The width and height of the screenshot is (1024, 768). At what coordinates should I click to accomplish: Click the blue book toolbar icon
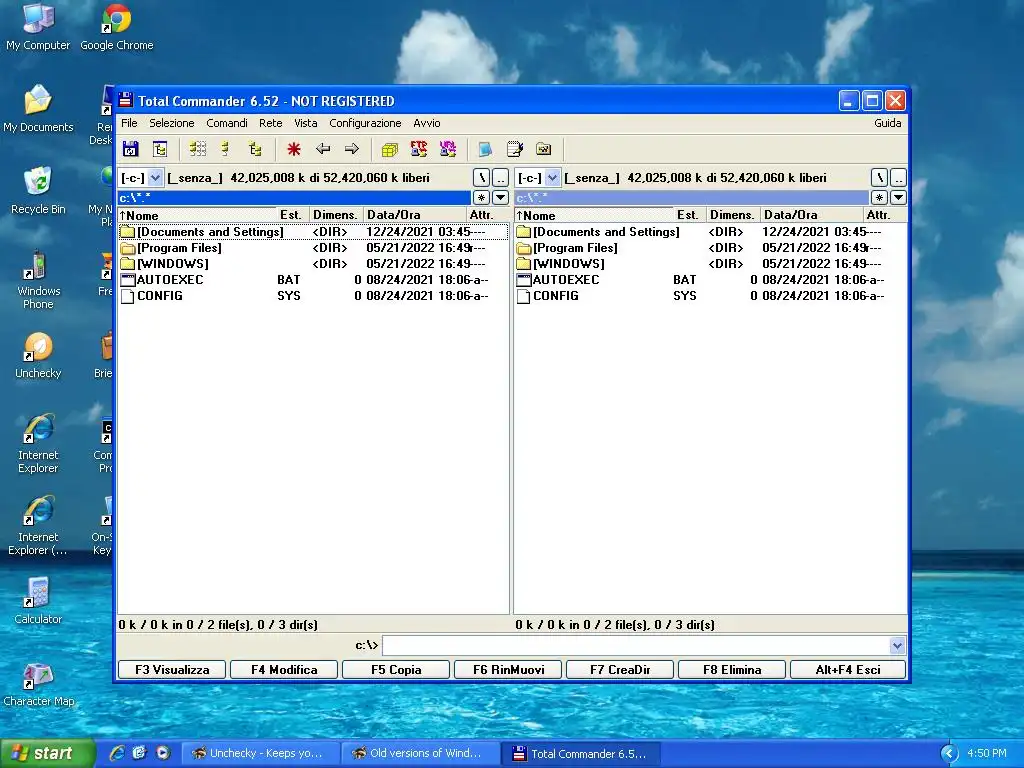click(x=485, y=149)
